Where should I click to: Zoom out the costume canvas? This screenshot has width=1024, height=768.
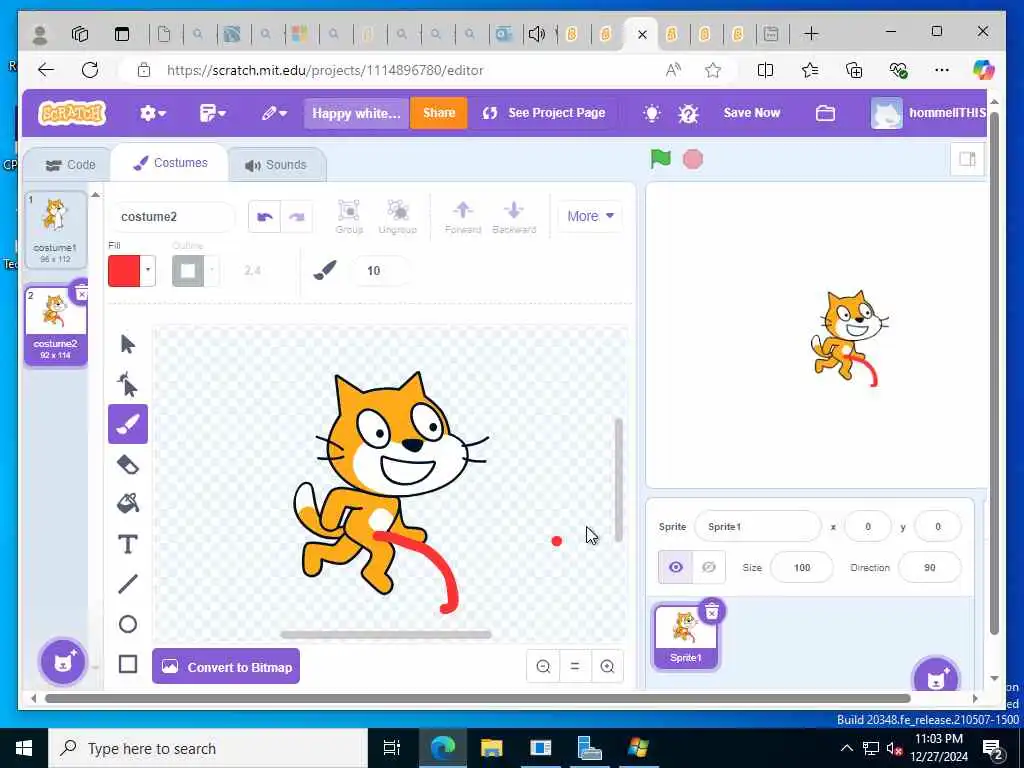point(543,666)
